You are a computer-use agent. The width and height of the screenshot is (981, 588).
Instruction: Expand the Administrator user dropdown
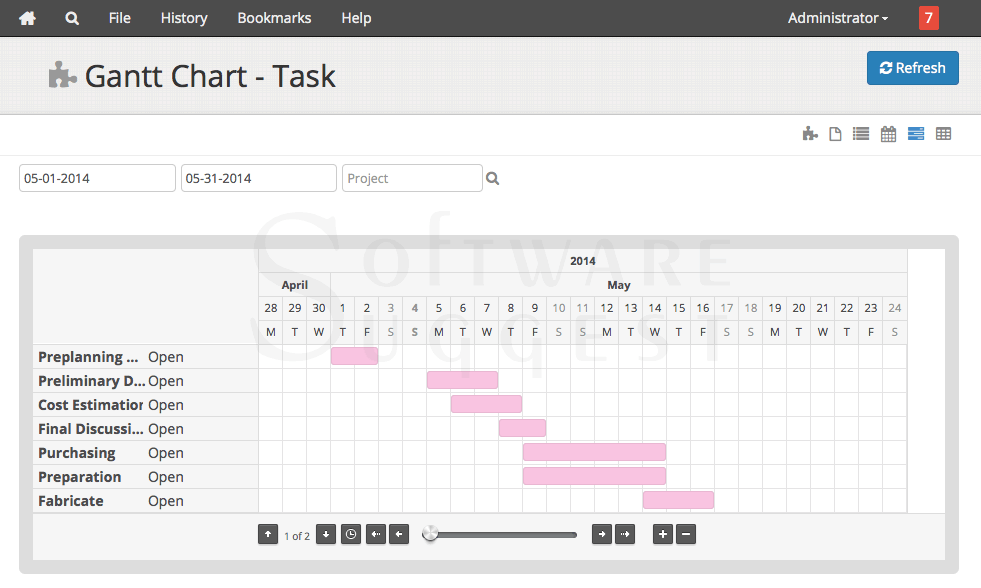point(837,18)
